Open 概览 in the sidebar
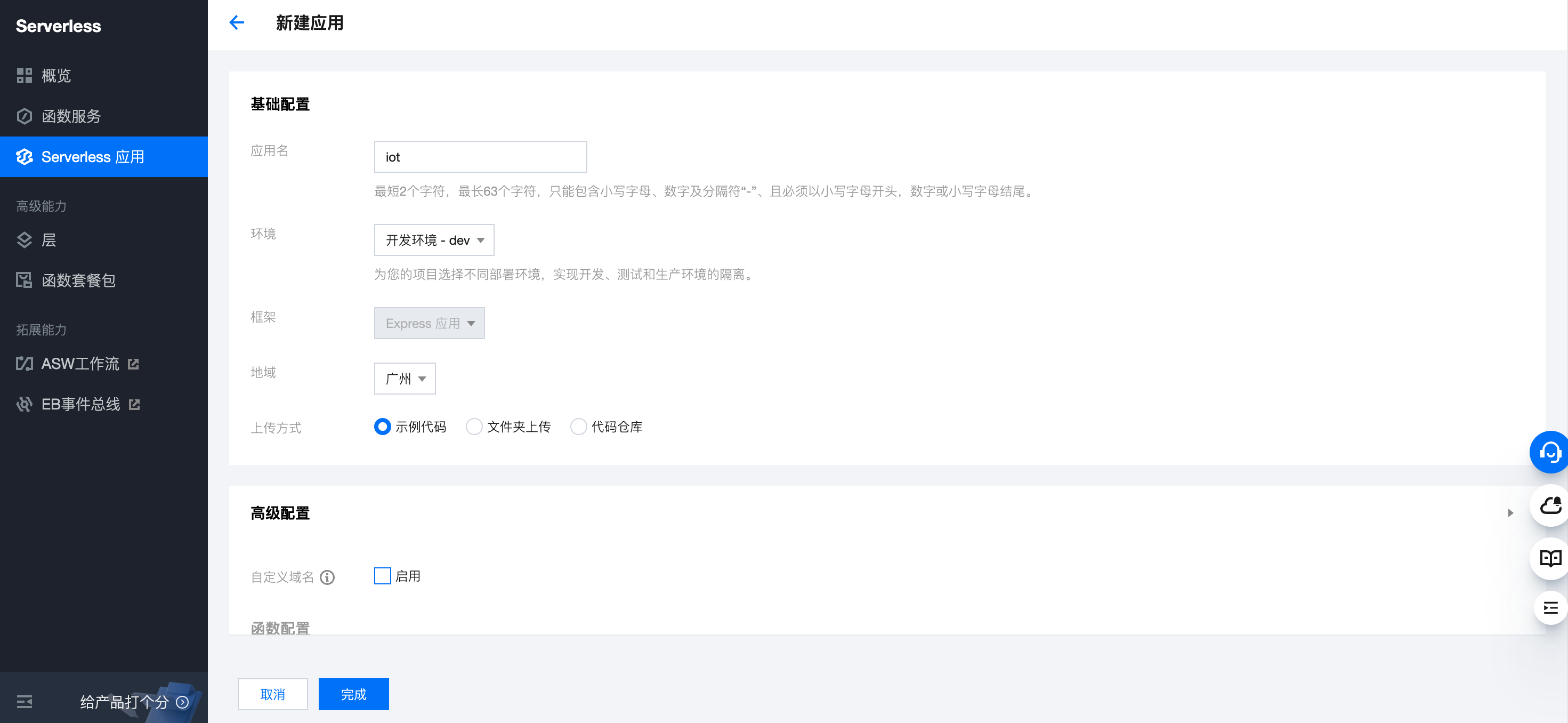Image resolution: width=1568 pixels, height=723 pixels. 56,76
